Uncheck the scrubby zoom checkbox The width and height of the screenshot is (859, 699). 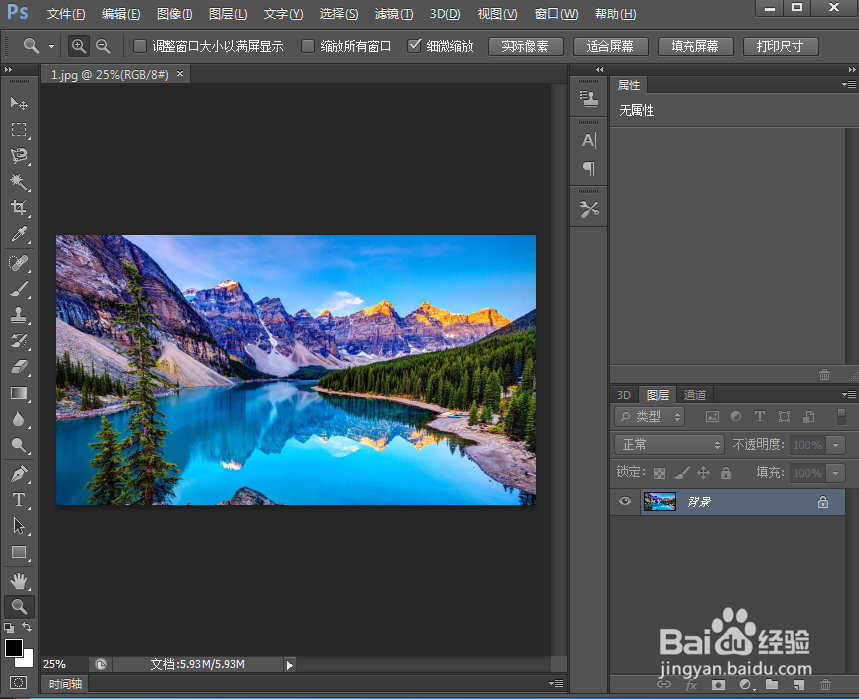pyautogui.click(x=414, y=46)
